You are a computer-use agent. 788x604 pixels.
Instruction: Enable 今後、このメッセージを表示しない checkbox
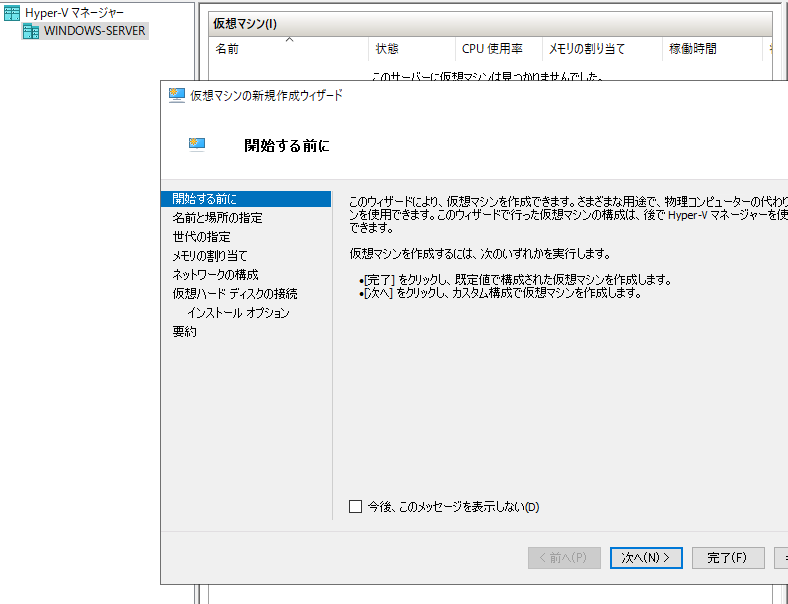coord(355,507)
